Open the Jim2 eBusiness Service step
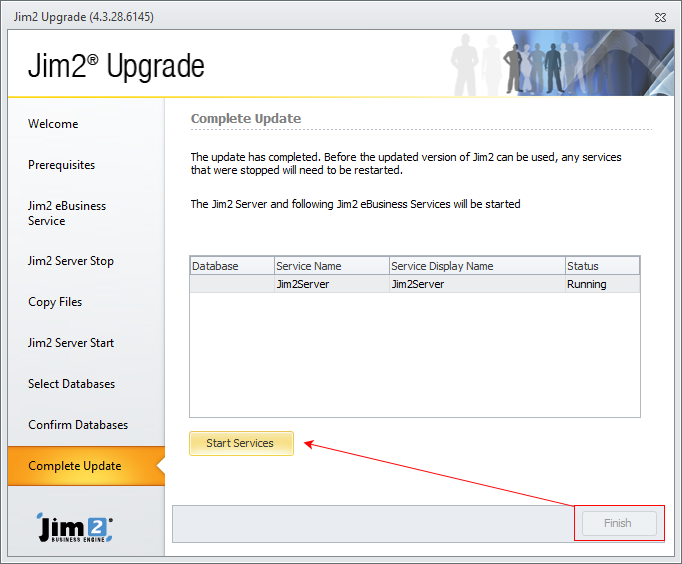 tap(67, 213)
